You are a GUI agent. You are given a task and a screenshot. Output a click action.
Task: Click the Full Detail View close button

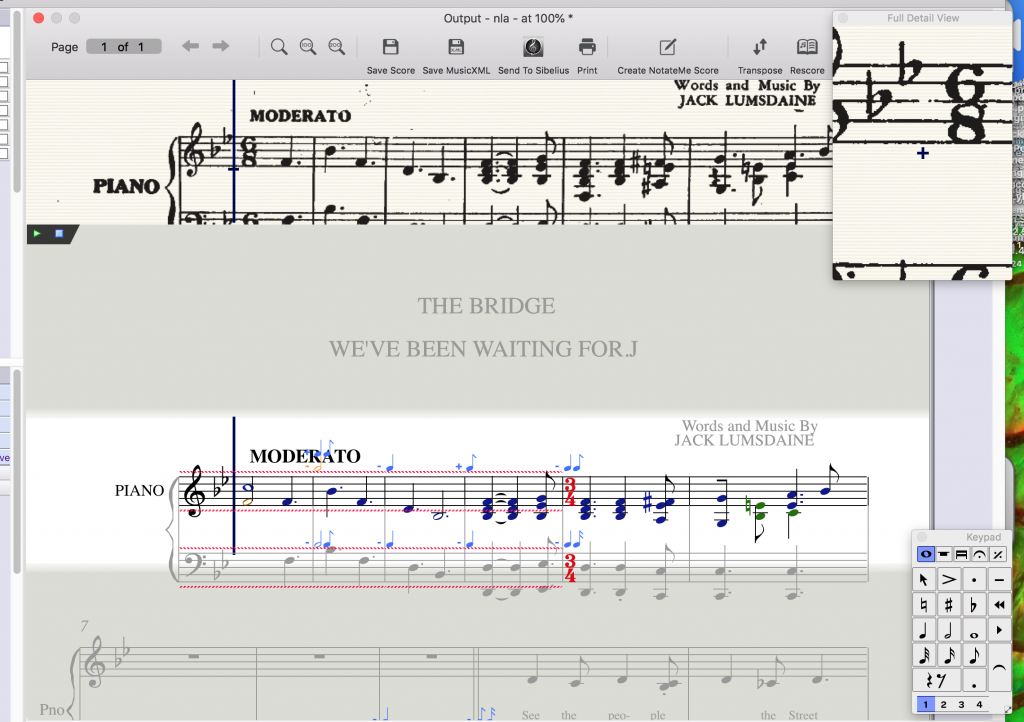click(843, 18)
